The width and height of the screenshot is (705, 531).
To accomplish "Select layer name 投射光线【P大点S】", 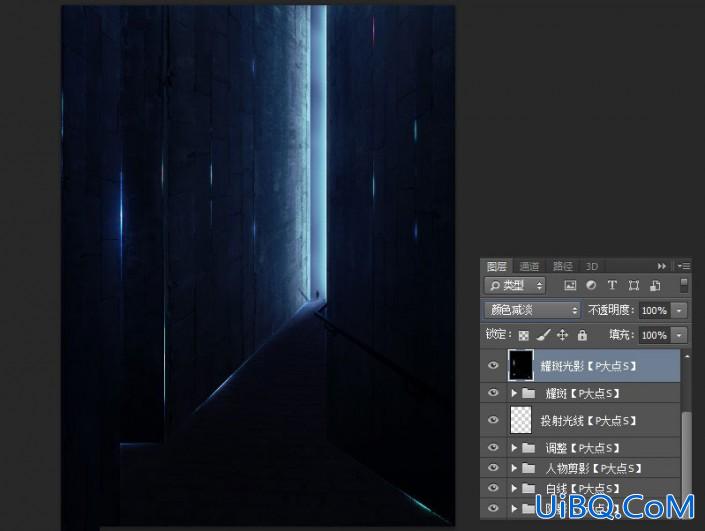I will 588,421.
